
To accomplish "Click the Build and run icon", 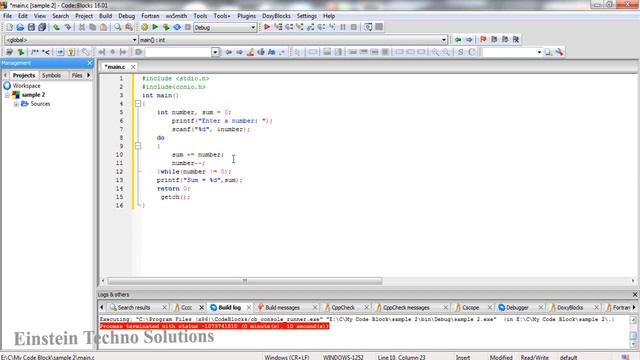I will [x=166, y=27].
